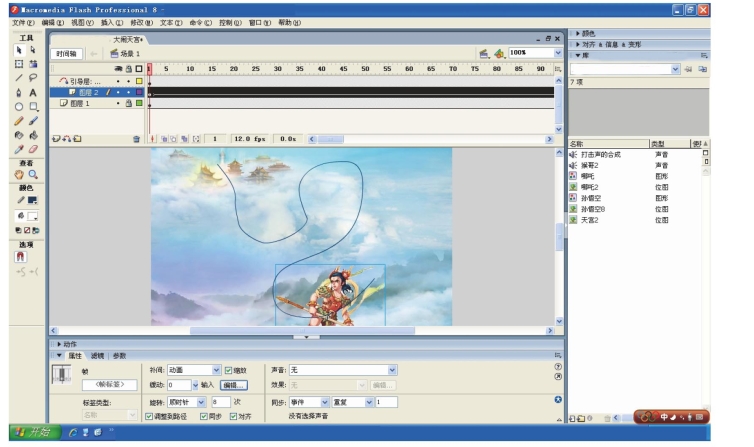
Task: Select the Selection (arrow) tool
Action: pyautogui.click(x=19, y=50)
